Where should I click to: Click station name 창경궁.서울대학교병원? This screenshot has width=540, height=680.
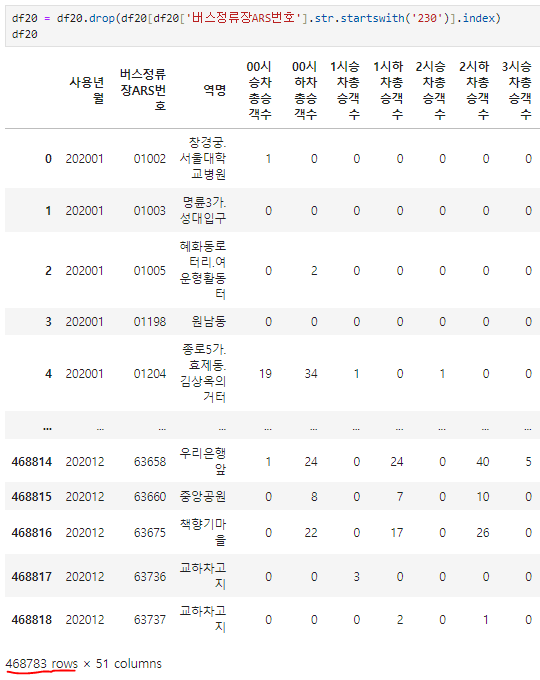coord(203,158)
